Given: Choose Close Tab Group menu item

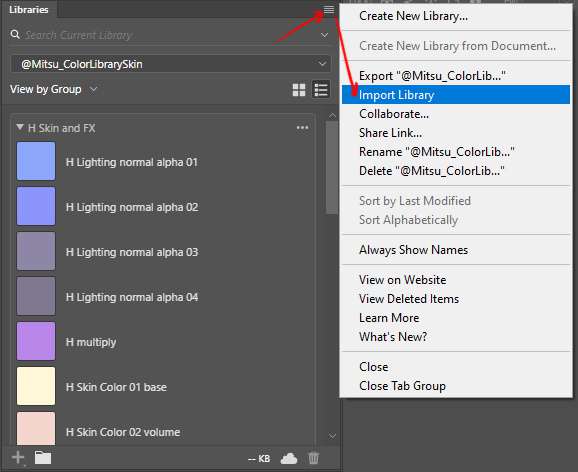Looking at the screenshot, I should tap(456, 386).
